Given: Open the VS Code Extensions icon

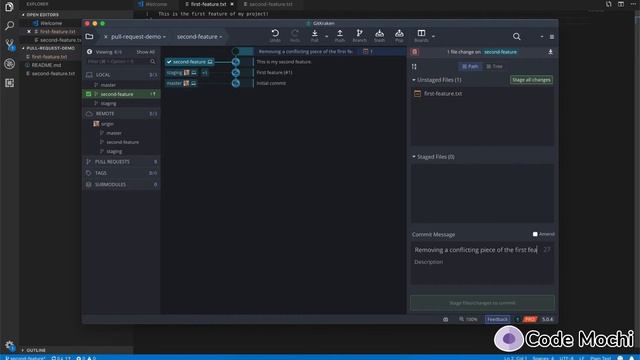Looking at the screenshot, I should coord(9,83).
